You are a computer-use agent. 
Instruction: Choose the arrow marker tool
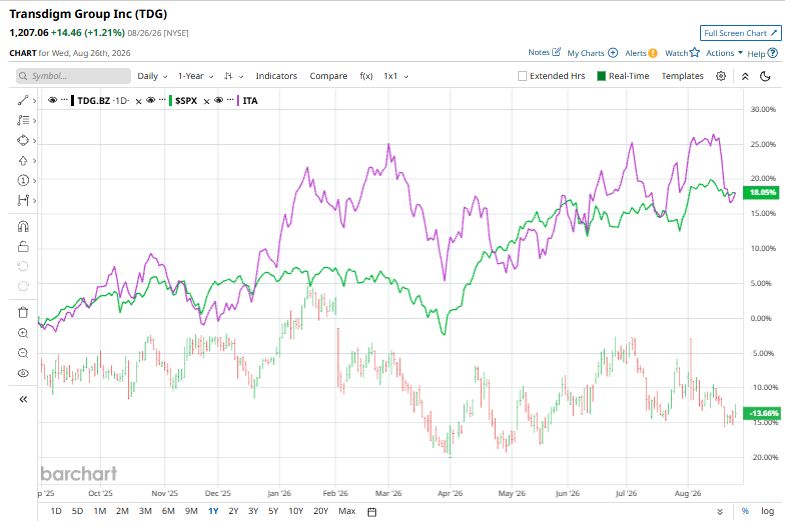click(23, 161)
